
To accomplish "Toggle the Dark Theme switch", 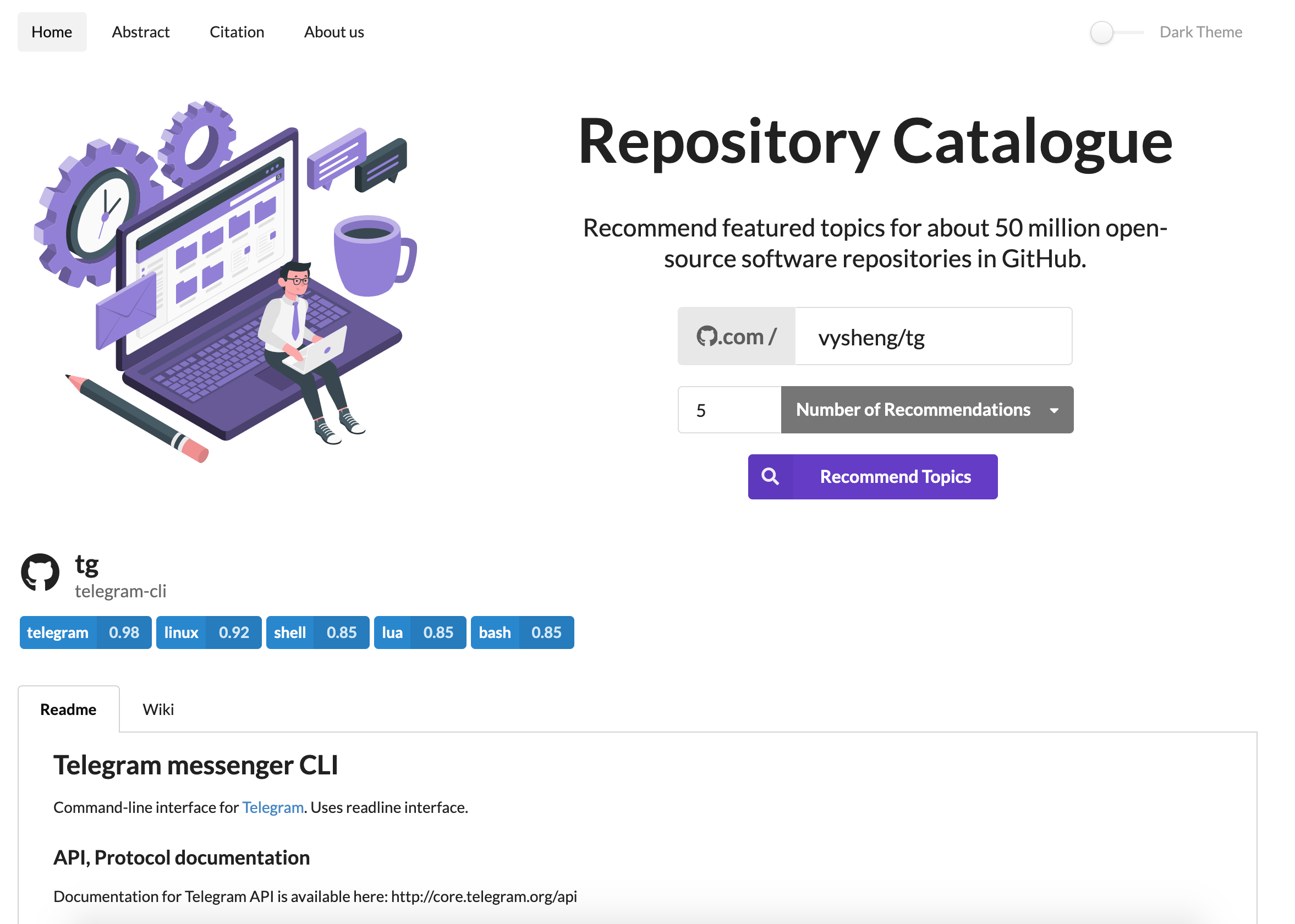I will click(1116, 32).
